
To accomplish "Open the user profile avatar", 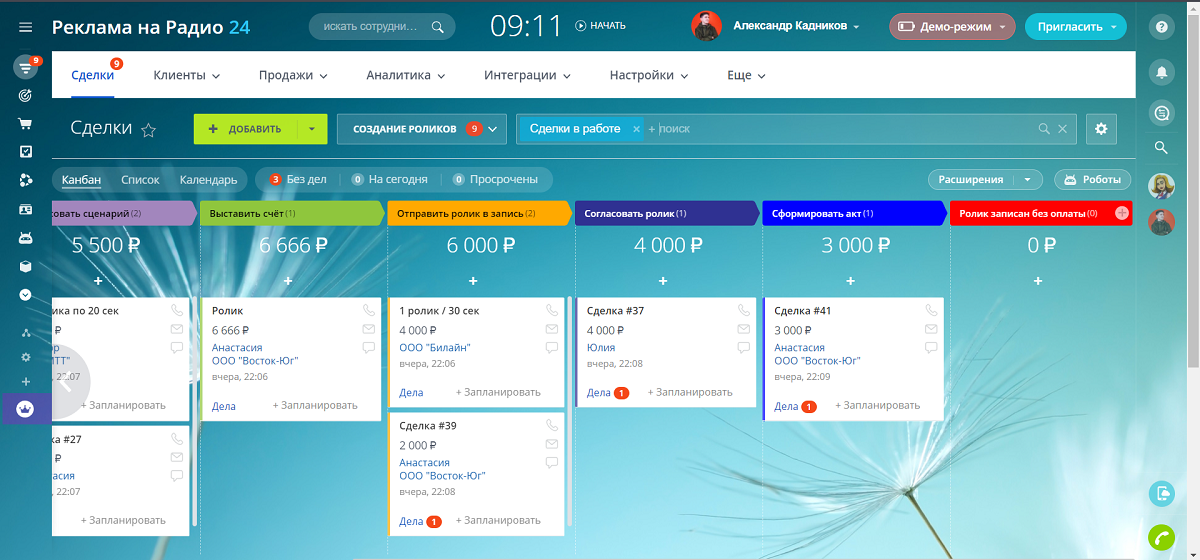I will click(706, 26).
